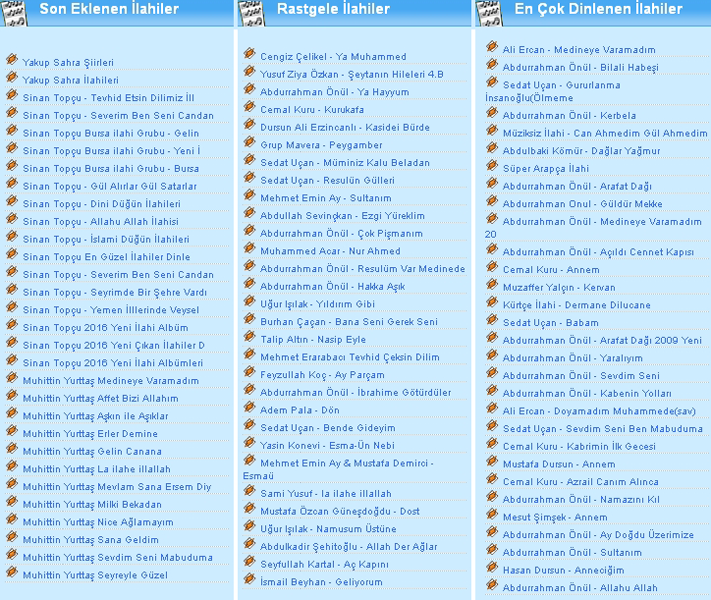Click the music sheet icon beside En Çok Dinlenen İlahiler

(489, 13)
